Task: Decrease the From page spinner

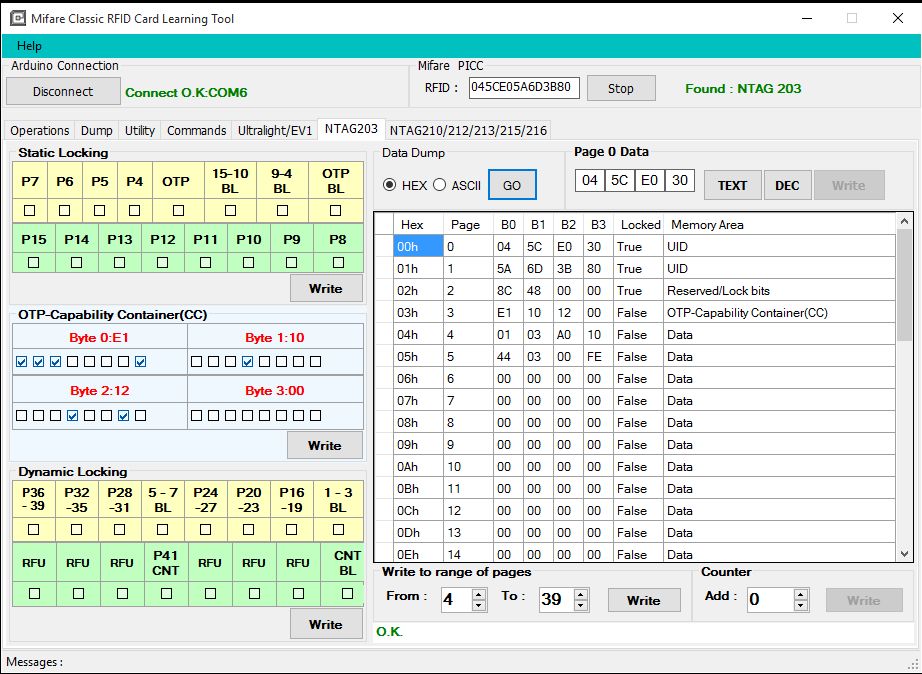Action: pyautogui.click(x=479, y=606)
